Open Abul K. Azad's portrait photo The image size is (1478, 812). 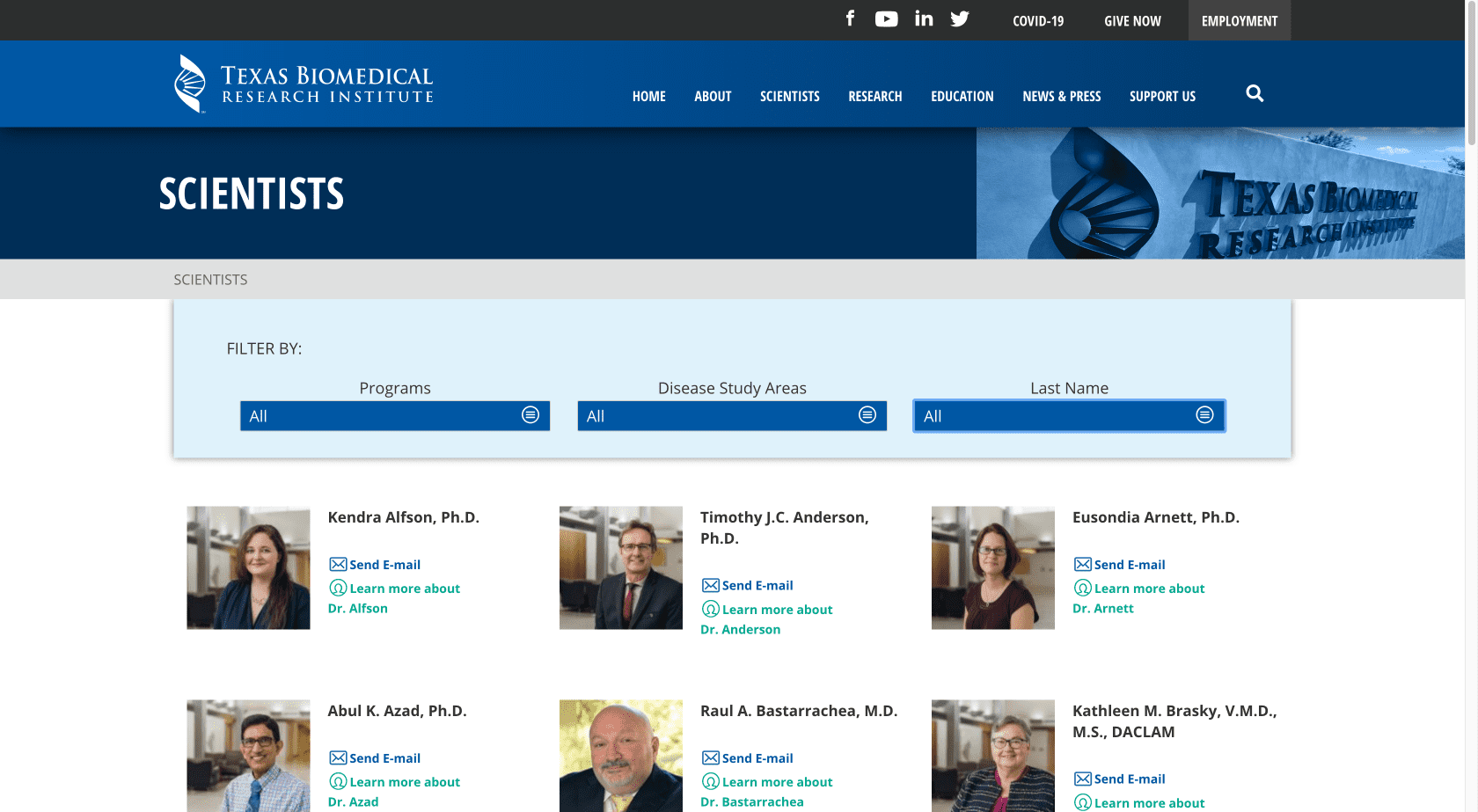pyautogui.click(x=248, y=756)
